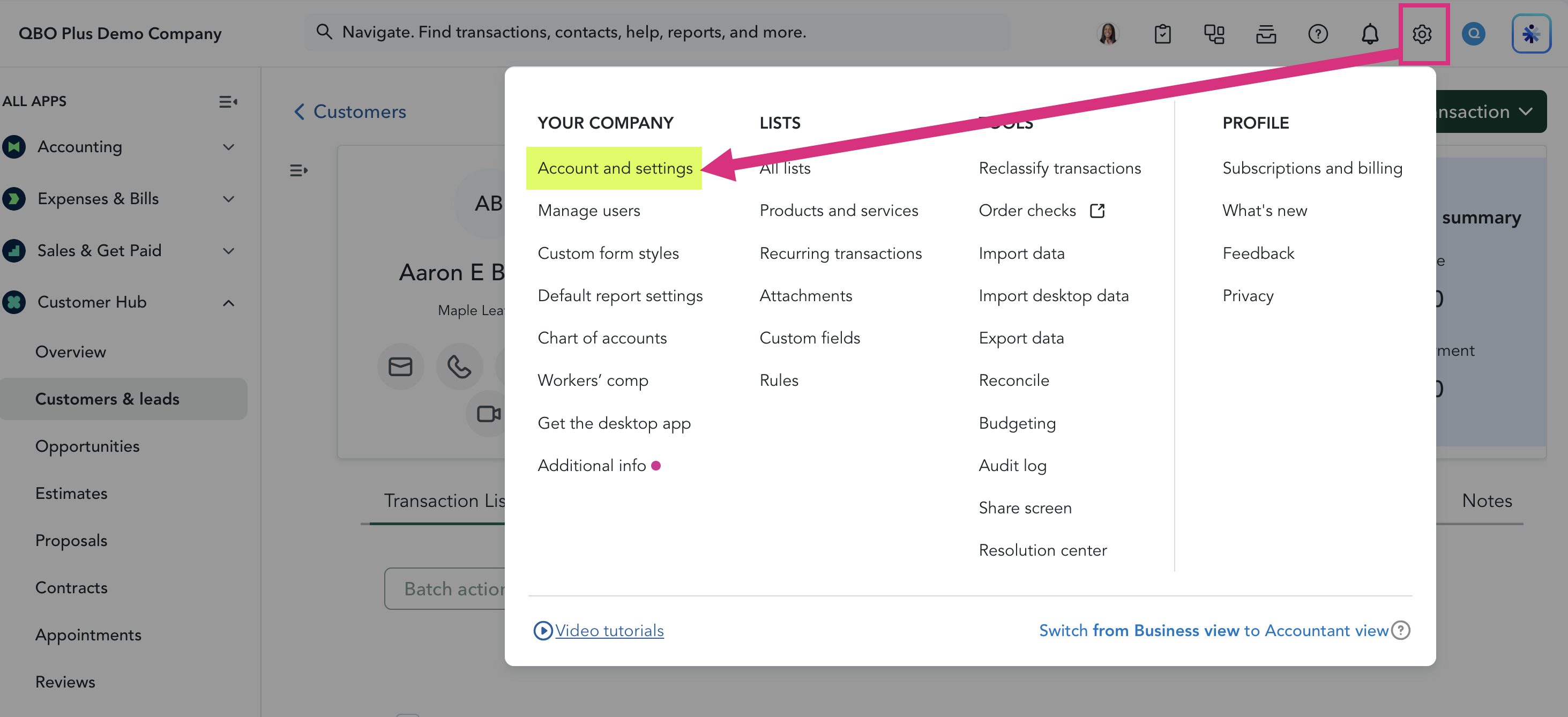The image size is (1568, 717).
Task: Open Contracts in the sidebar
Action: 71,588
